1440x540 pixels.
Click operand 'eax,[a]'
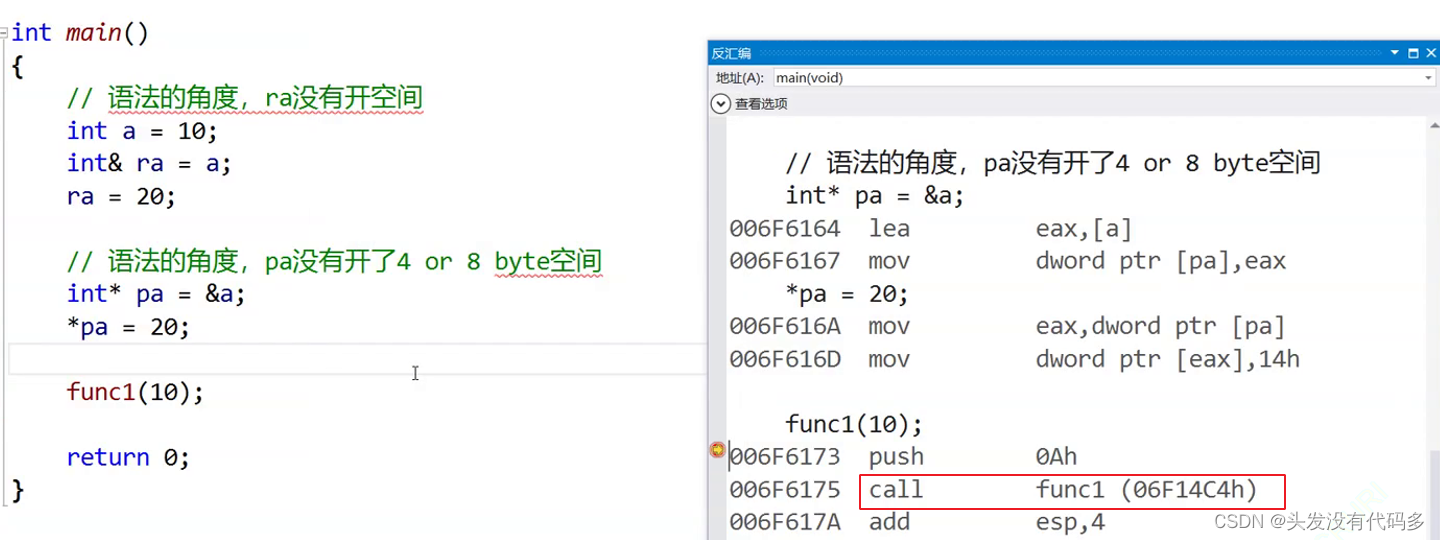tap(1084, 229)
